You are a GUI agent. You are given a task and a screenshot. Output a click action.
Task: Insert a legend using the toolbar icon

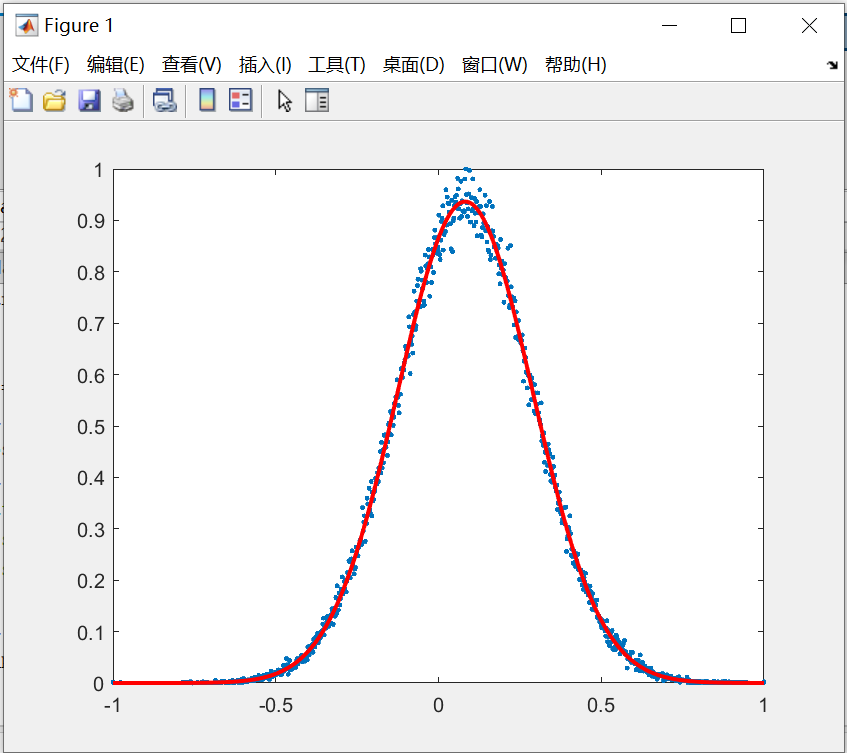pyautogui.click(x=240, y=100)
